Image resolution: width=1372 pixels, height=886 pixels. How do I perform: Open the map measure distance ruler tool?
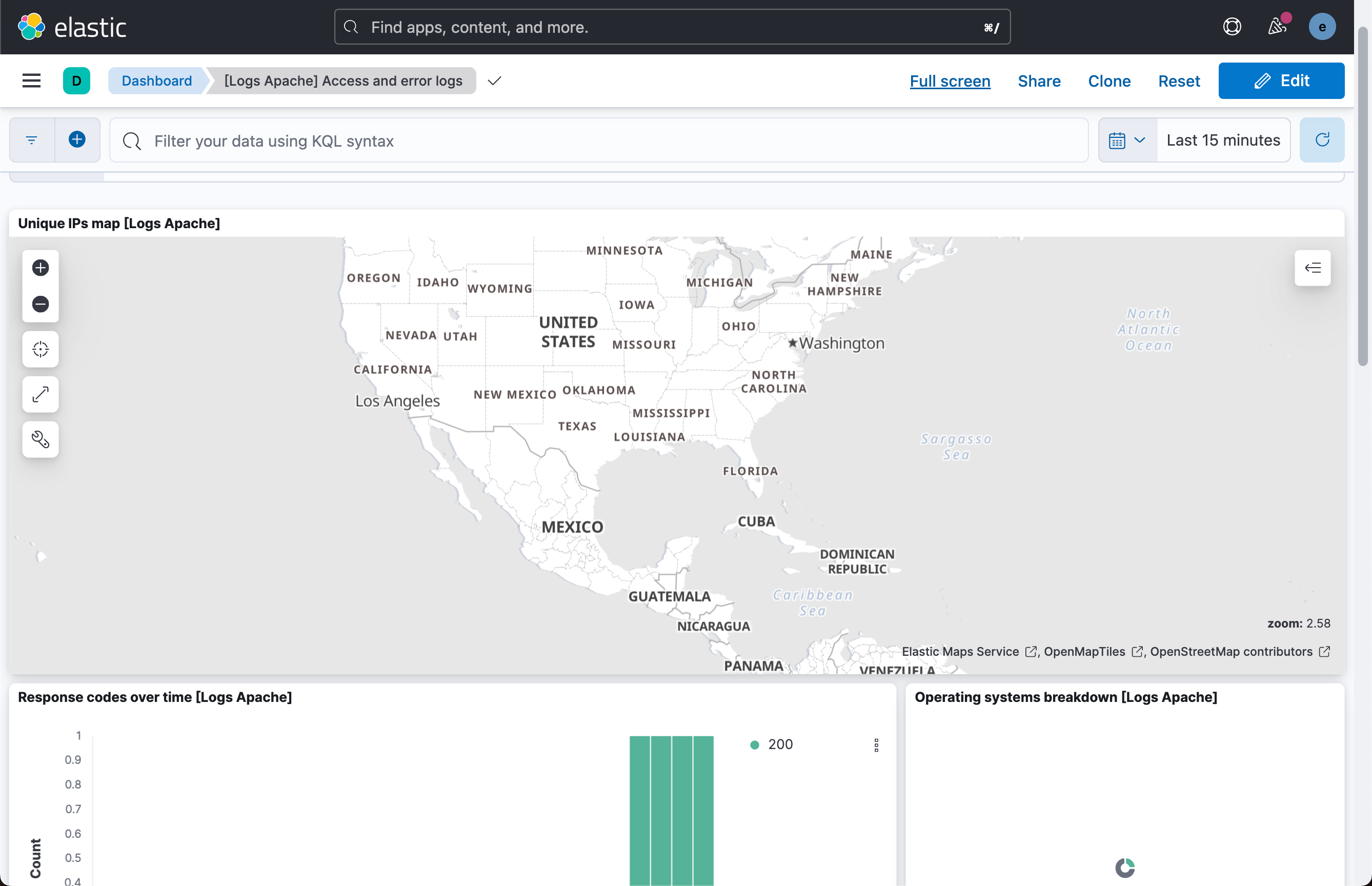pyautogui.click(x=41, y=394)
